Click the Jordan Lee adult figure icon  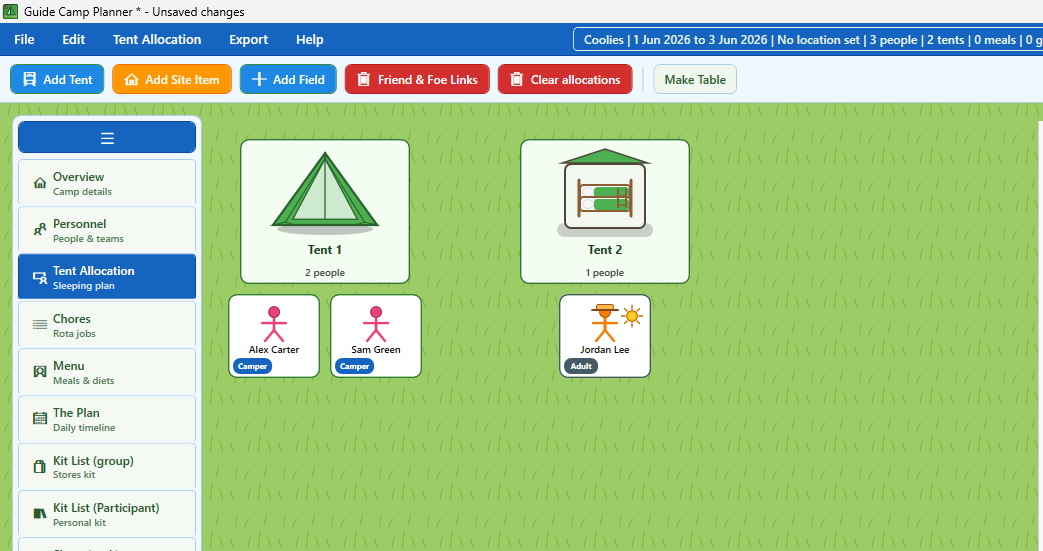click(x=605, y=323)
